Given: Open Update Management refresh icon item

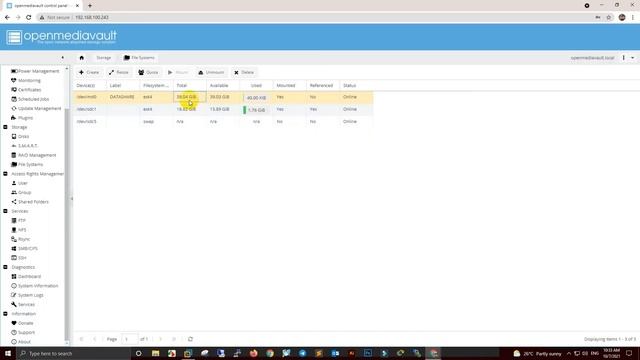Looking at the screenshot, I should click(x=36, y=109).
